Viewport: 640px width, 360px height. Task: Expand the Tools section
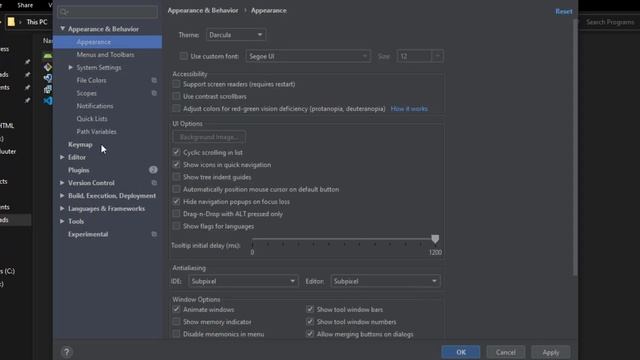[62, 221]
